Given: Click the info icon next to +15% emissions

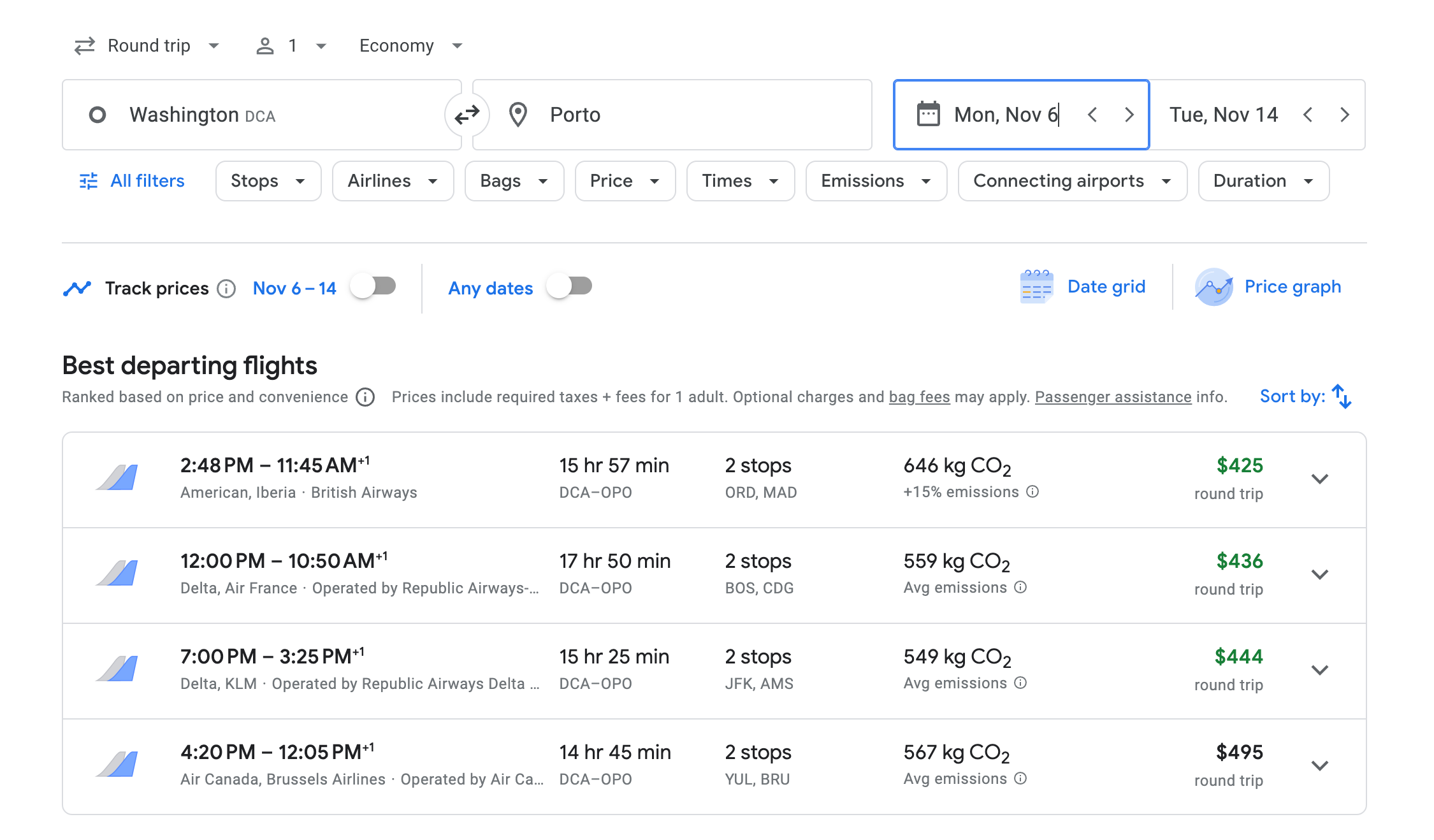Looking at the screenshot, I should point(1032,491).
